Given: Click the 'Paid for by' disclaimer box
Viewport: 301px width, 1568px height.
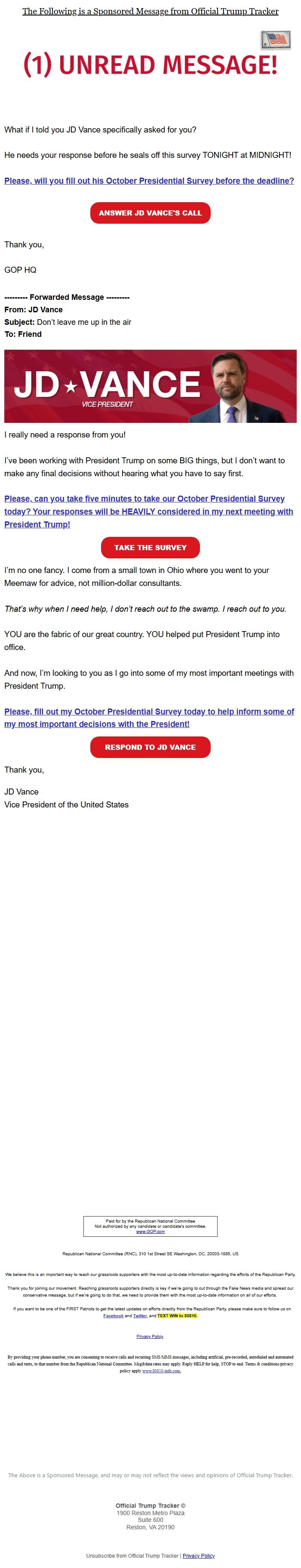Looking at the screenshot, I should pos(150,1226).
